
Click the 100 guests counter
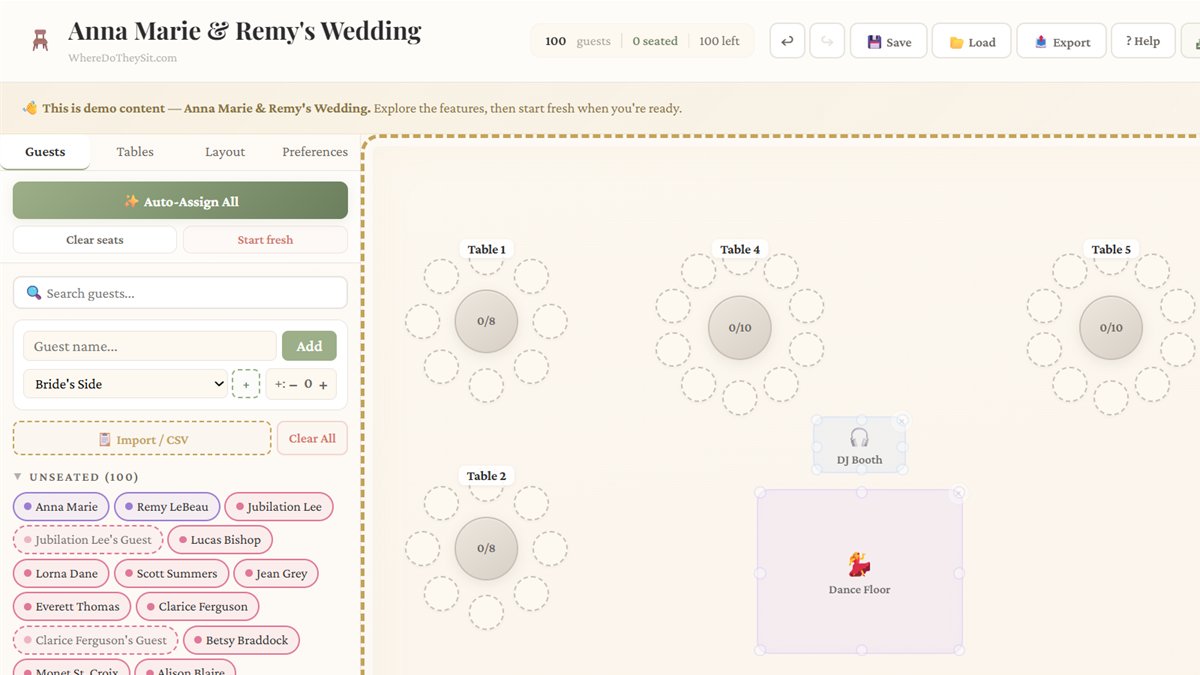577,41
